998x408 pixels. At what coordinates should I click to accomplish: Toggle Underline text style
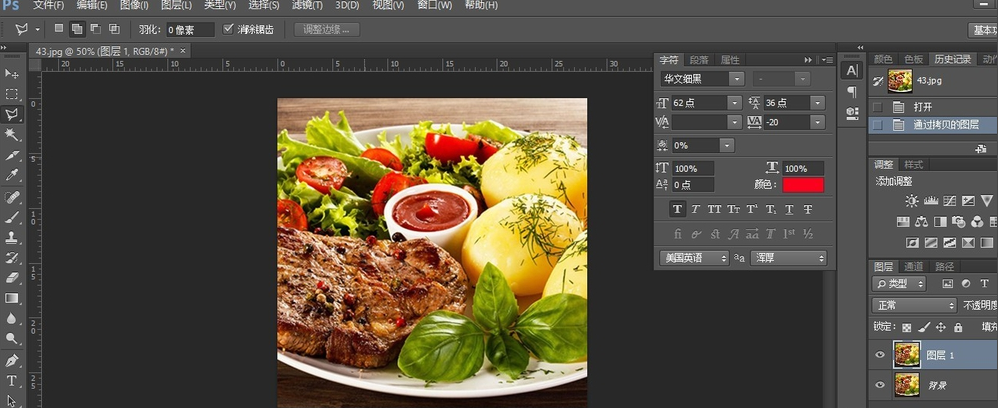point(789,209)
